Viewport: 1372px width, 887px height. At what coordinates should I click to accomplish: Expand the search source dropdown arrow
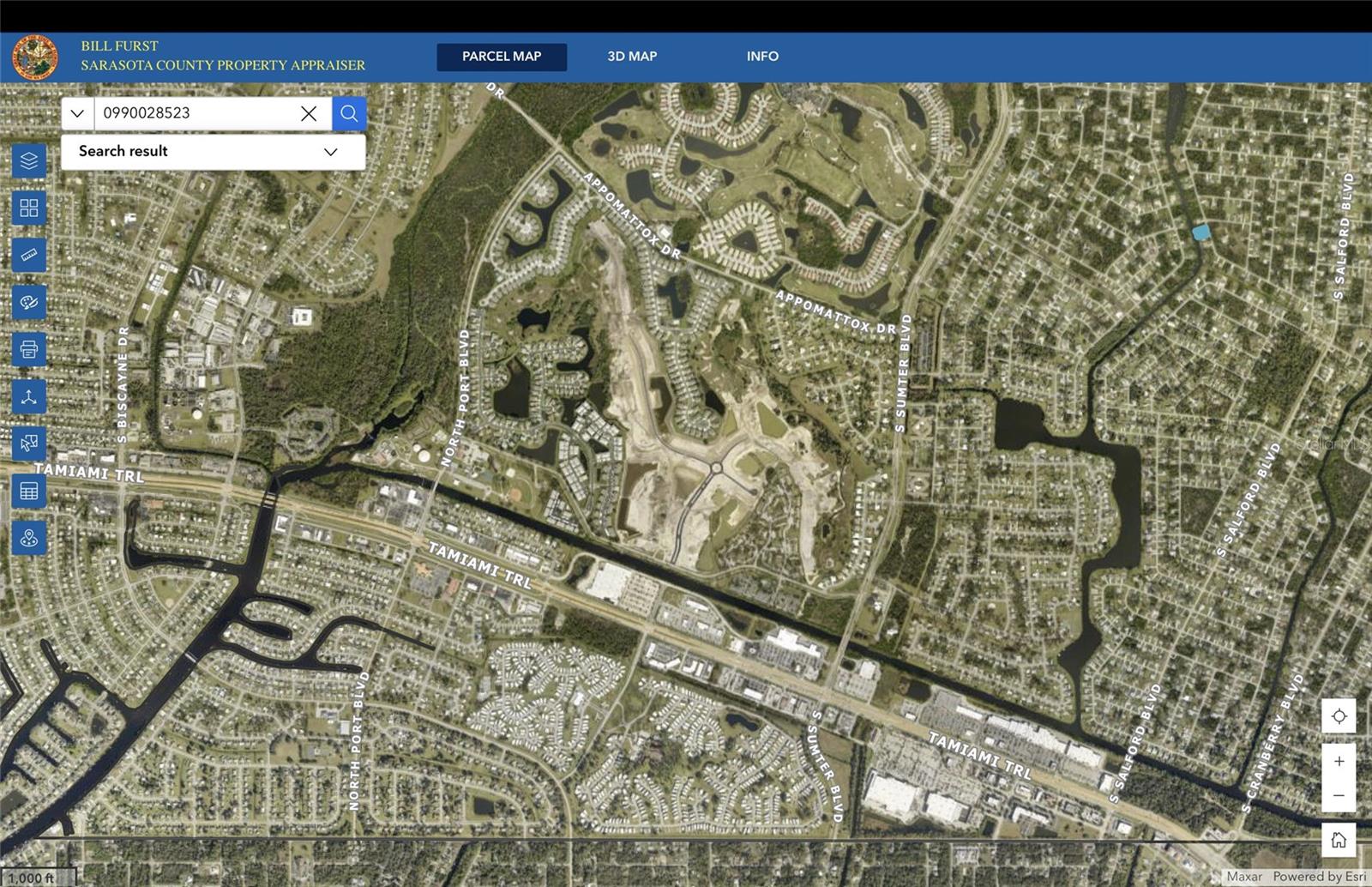77,113
